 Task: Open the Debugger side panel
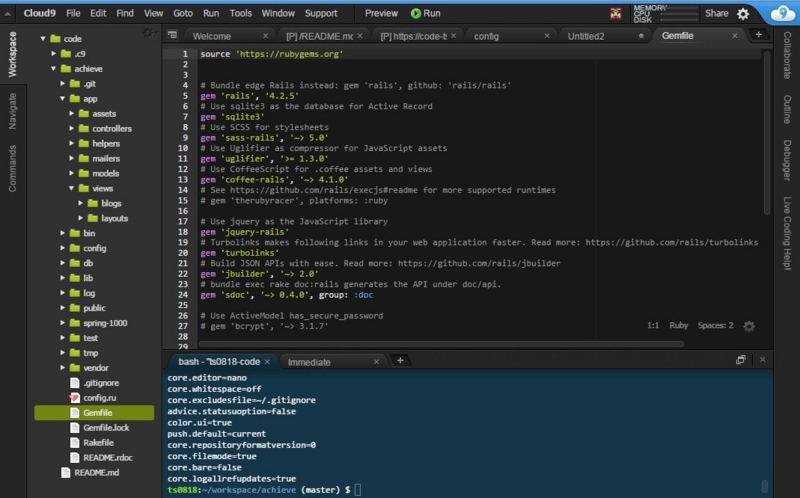coord(787,160)
